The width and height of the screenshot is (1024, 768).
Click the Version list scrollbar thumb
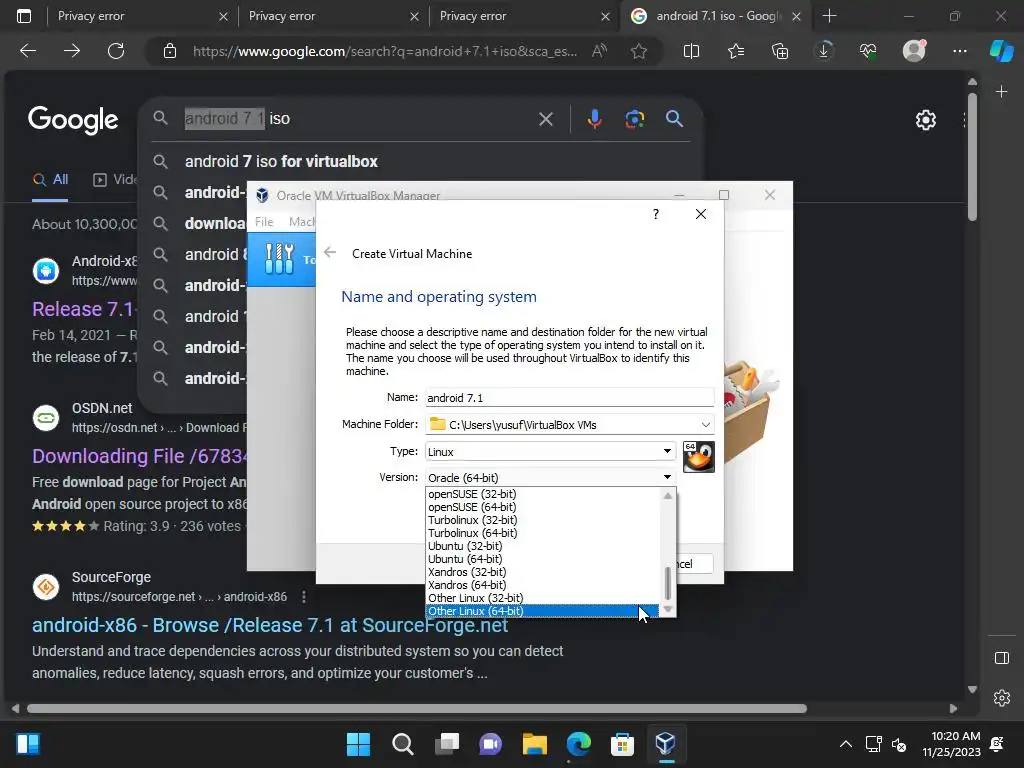(x=667, y=583)
